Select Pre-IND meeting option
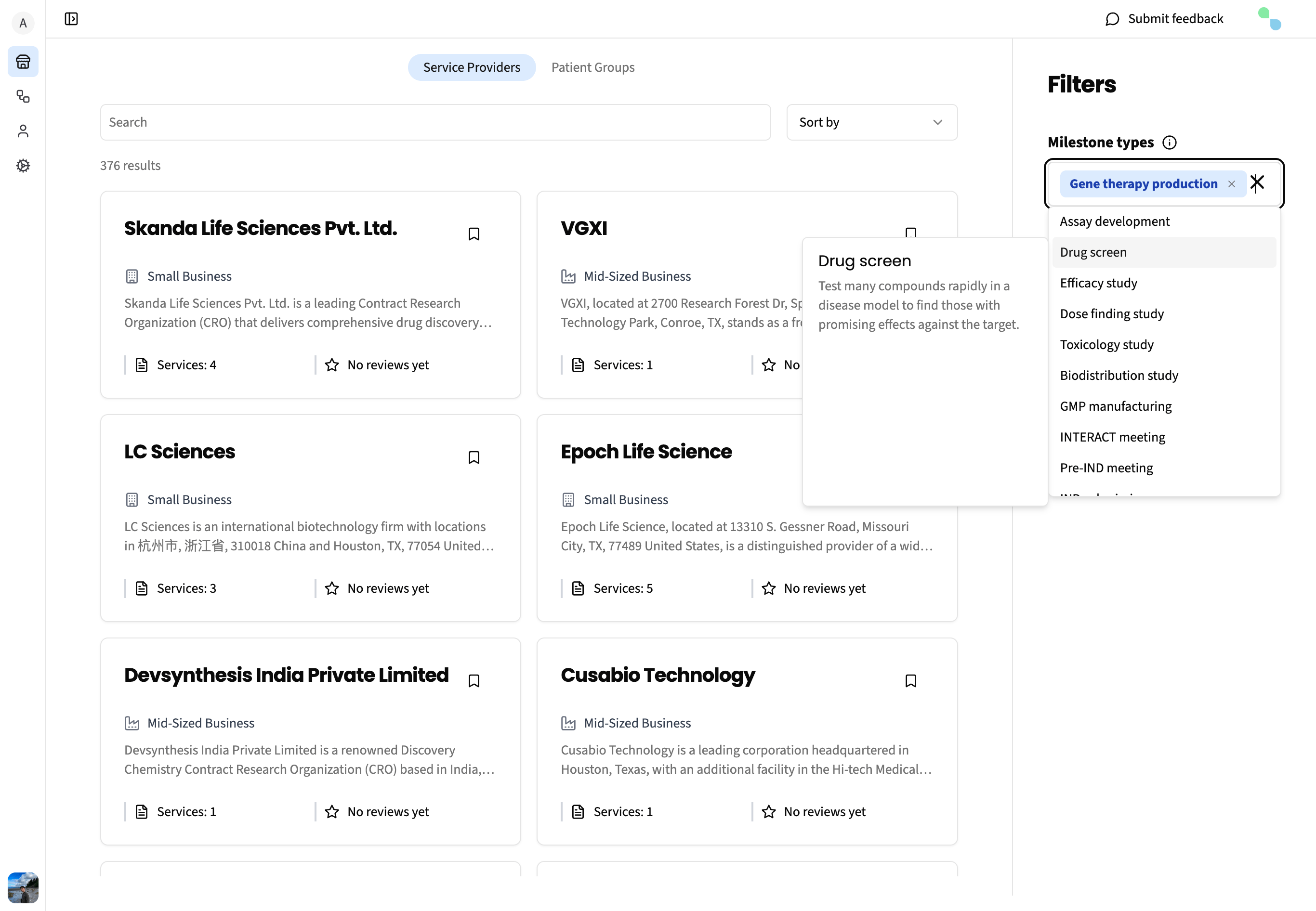The width and height of the screenshot is (1316, 911). pos(1164,468)
